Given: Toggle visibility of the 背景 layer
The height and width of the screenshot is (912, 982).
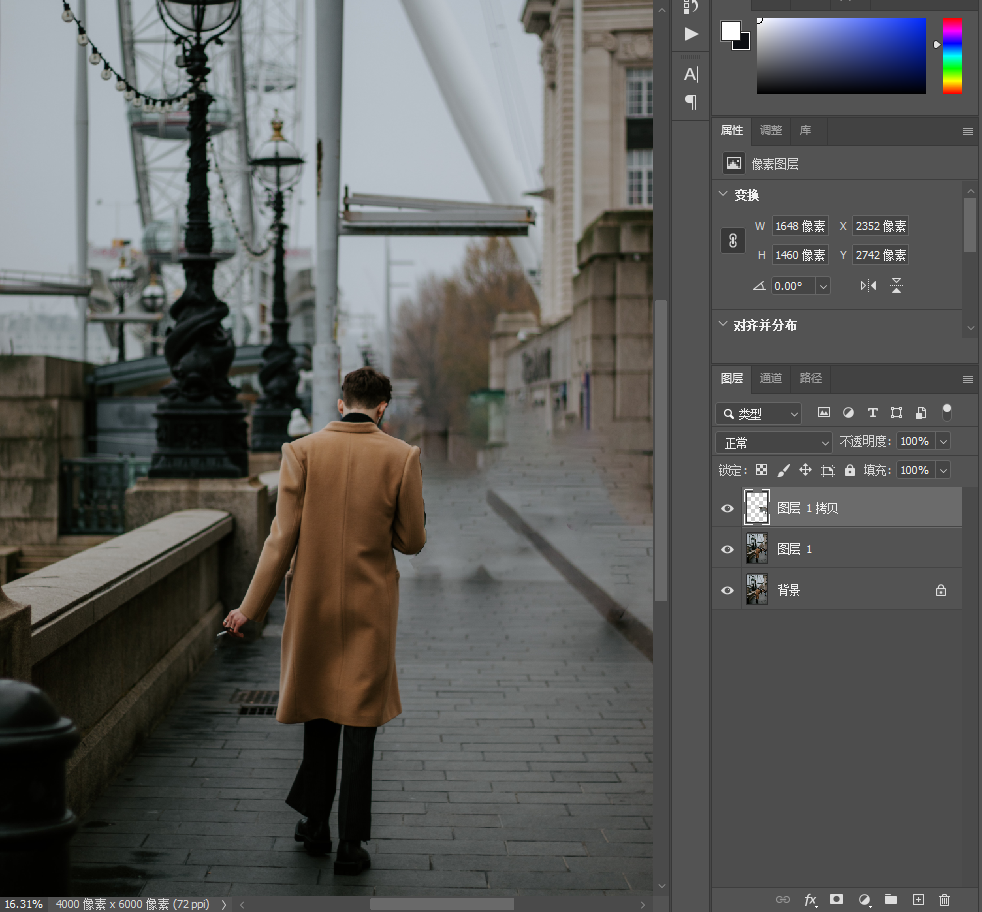Looking at the screenshot, I should tap(728, 590).
